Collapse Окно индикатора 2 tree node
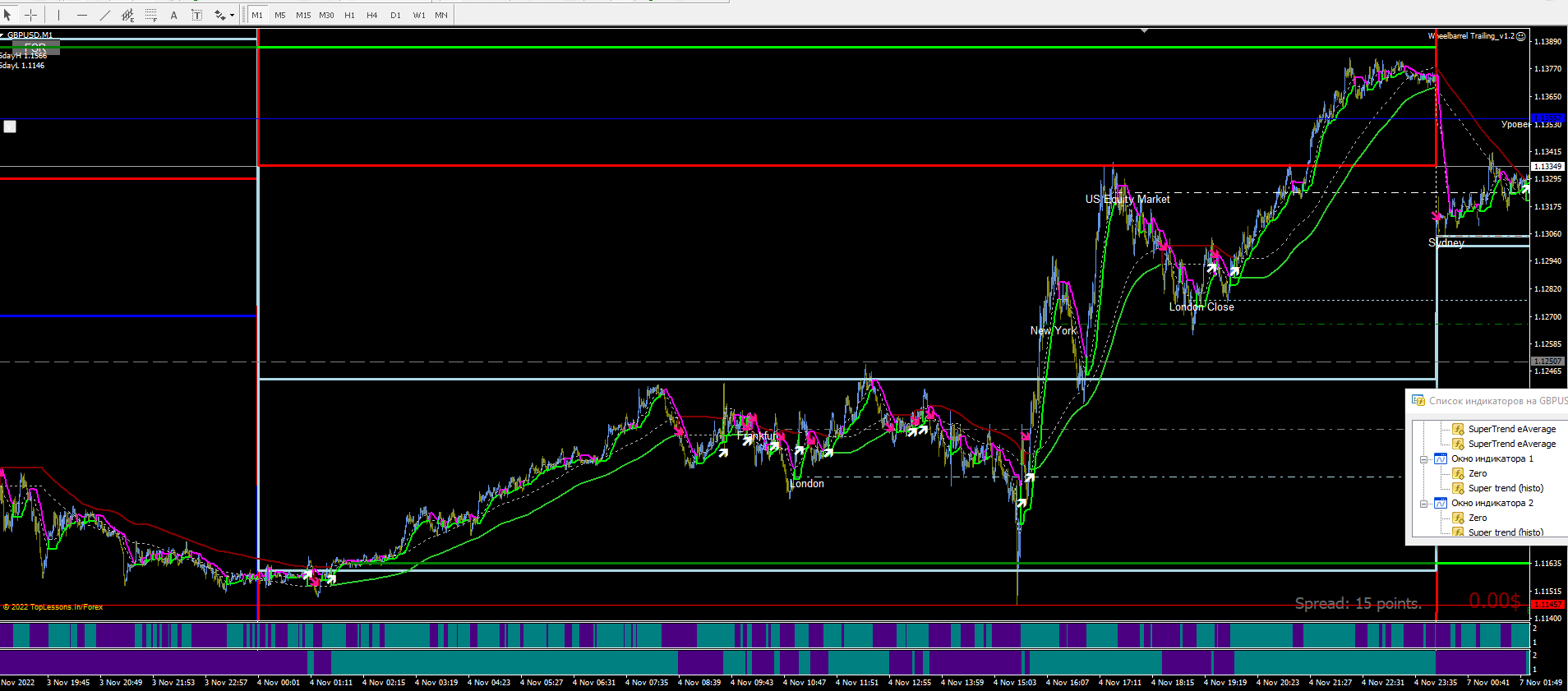Screen dimensions: 1568x691 tap(1423, 504)
